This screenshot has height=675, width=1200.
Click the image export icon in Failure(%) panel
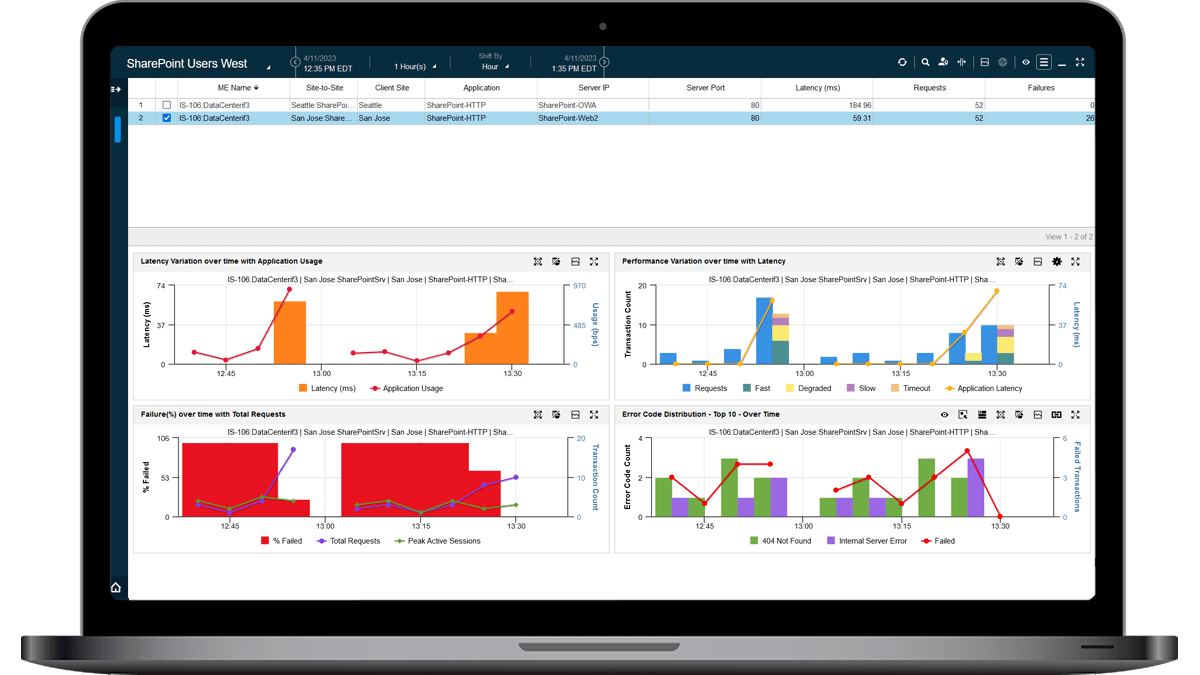(575, 414)
